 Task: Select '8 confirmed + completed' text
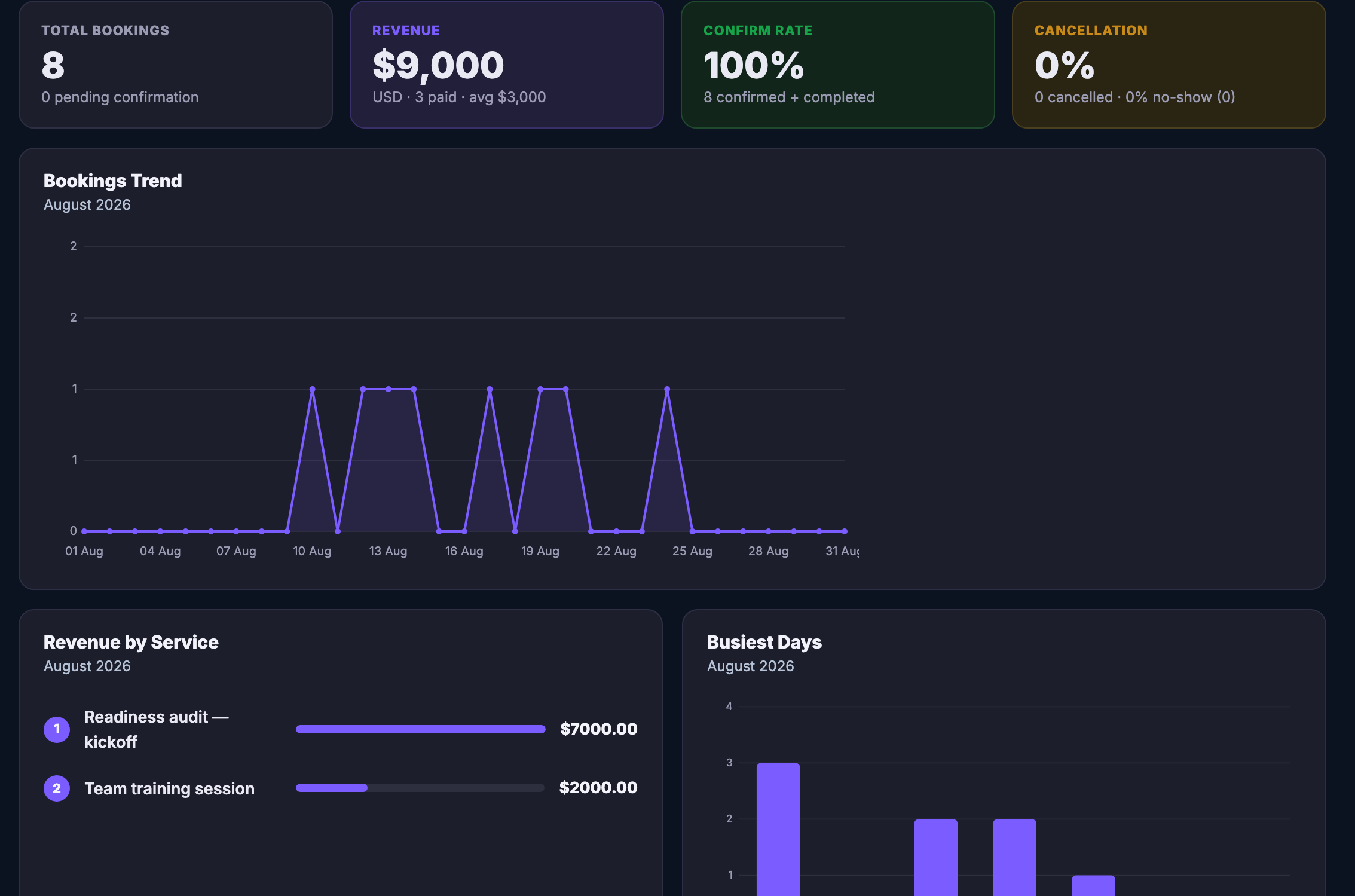click(789, 97)
